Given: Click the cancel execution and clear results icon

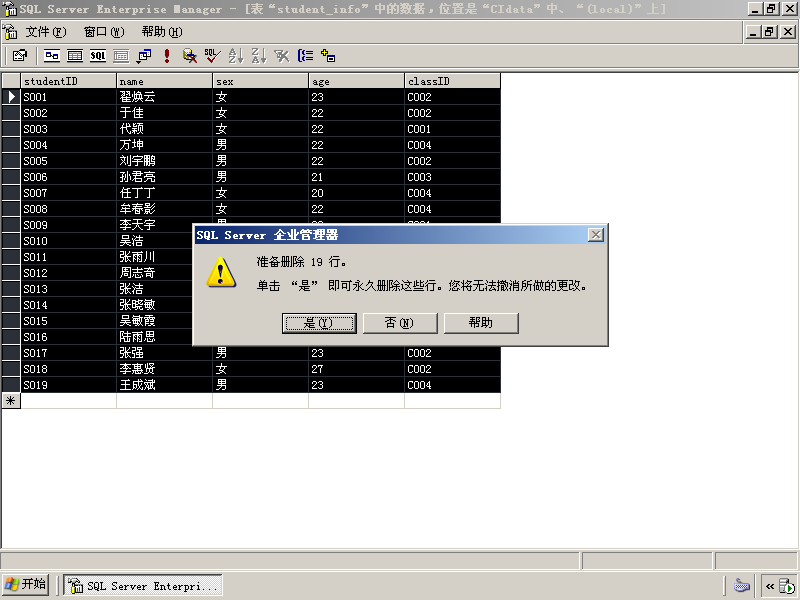Looking at the screenshot, I should (190, 56).
